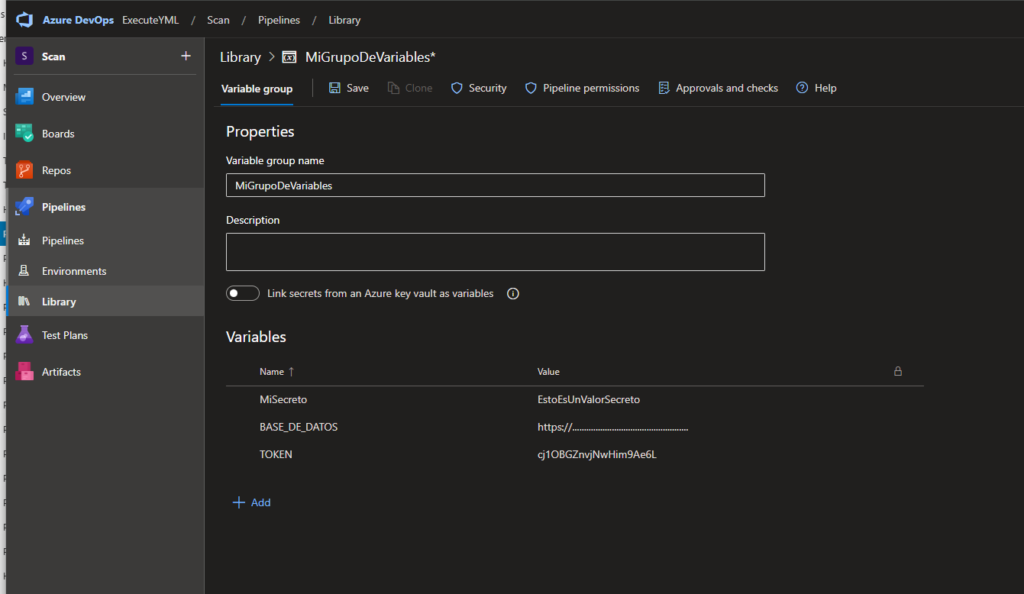The width and height of the screenshot is (1024, 594).
Task: Sort variables by Name column
Action: (272, 372)
